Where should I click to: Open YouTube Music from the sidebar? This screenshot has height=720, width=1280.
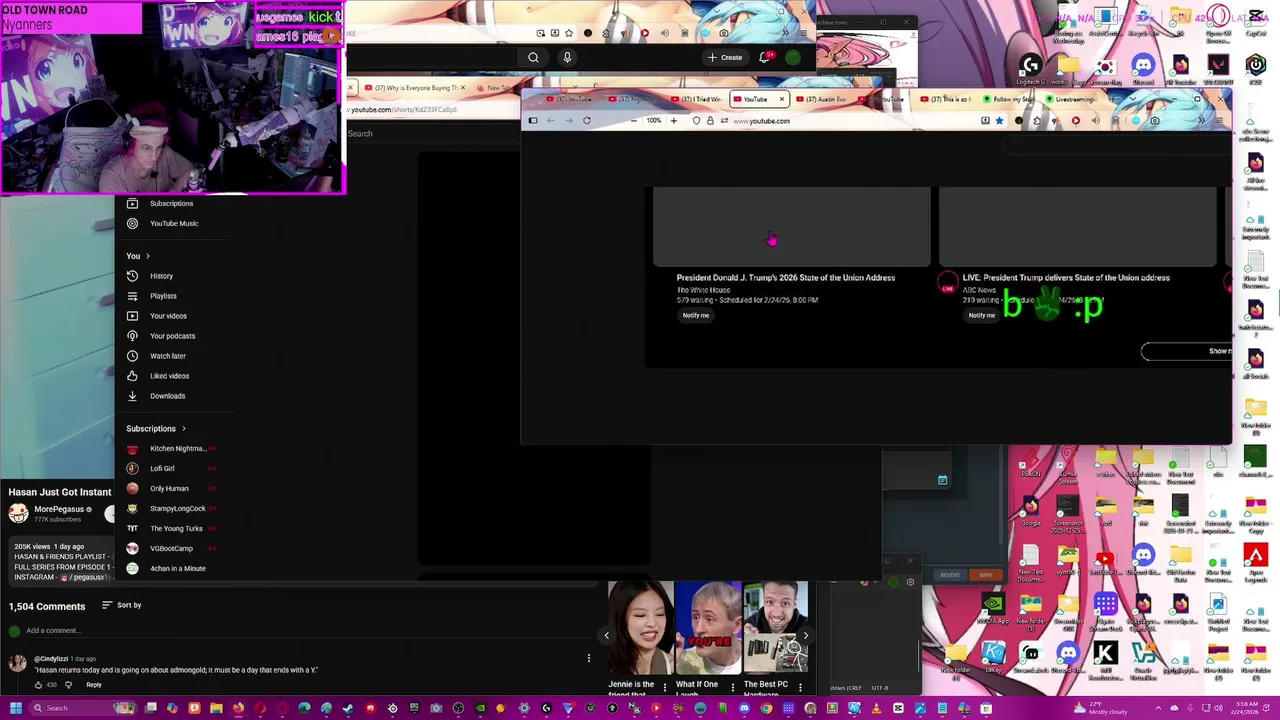pyautogui.click(x=173, y=224)
